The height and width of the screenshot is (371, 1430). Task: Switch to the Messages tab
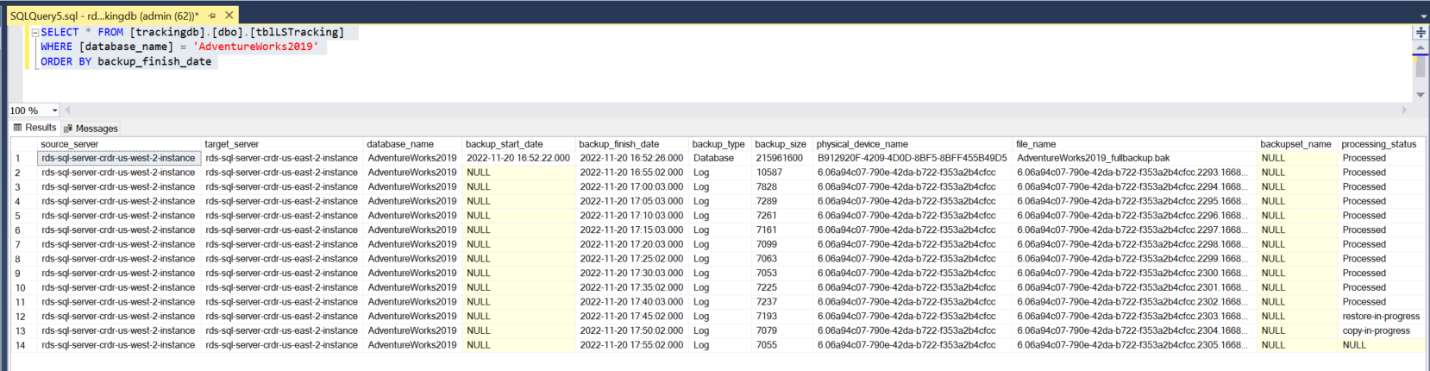(91, 128)
